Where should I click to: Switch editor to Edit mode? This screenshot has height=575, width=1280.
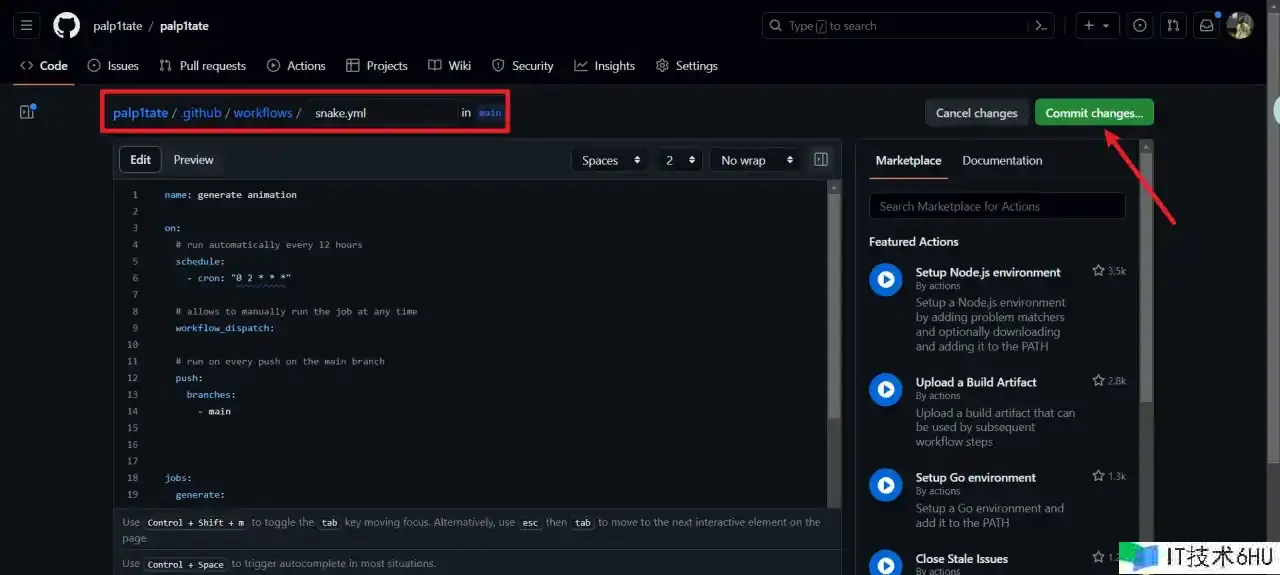[140, 160]
